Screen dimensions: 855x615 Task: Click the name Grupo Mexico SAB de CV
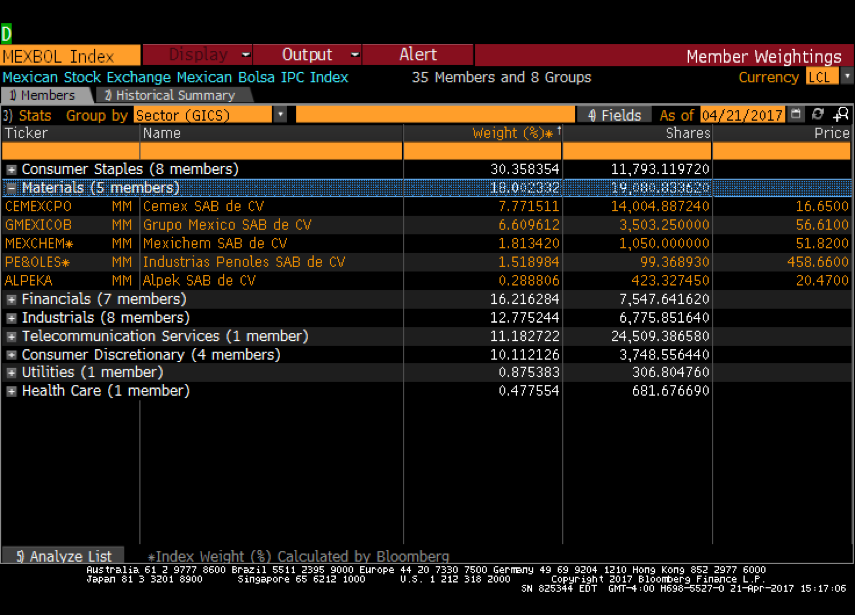click(x=227, y=225)
